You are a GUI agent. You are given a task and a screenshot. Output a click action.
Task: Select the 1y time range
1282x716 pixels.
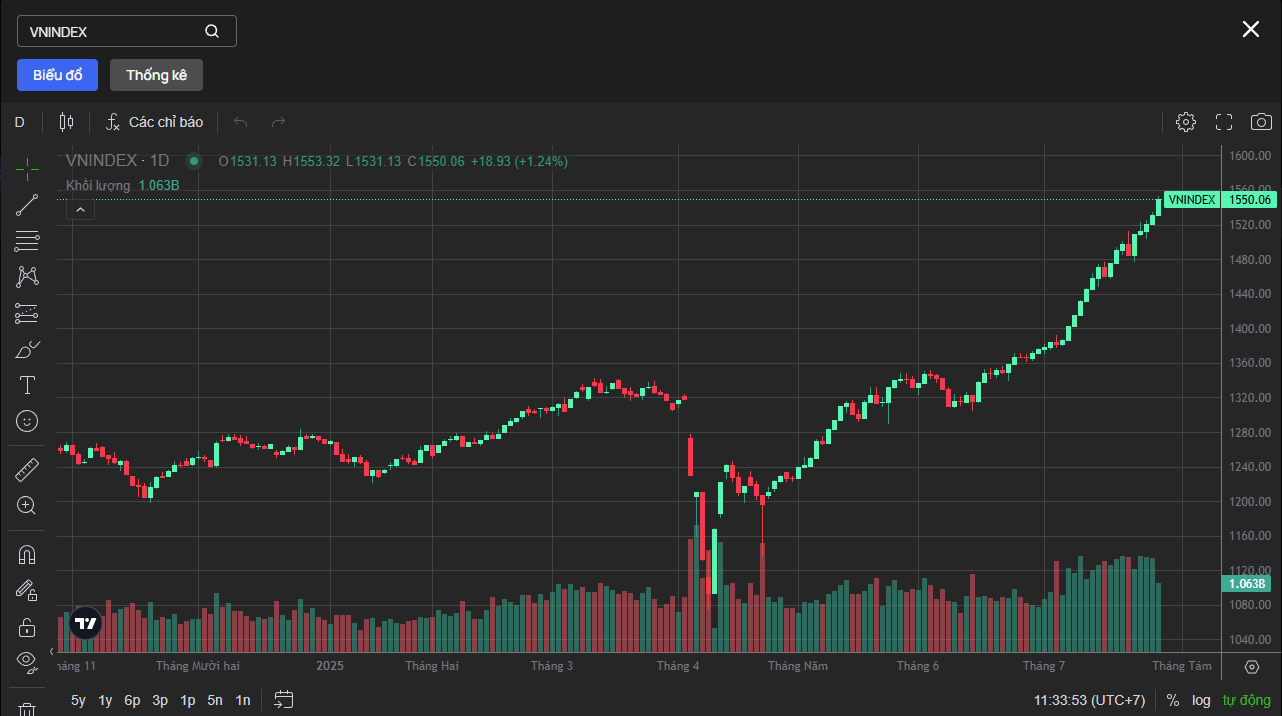(x=105, y=700)
